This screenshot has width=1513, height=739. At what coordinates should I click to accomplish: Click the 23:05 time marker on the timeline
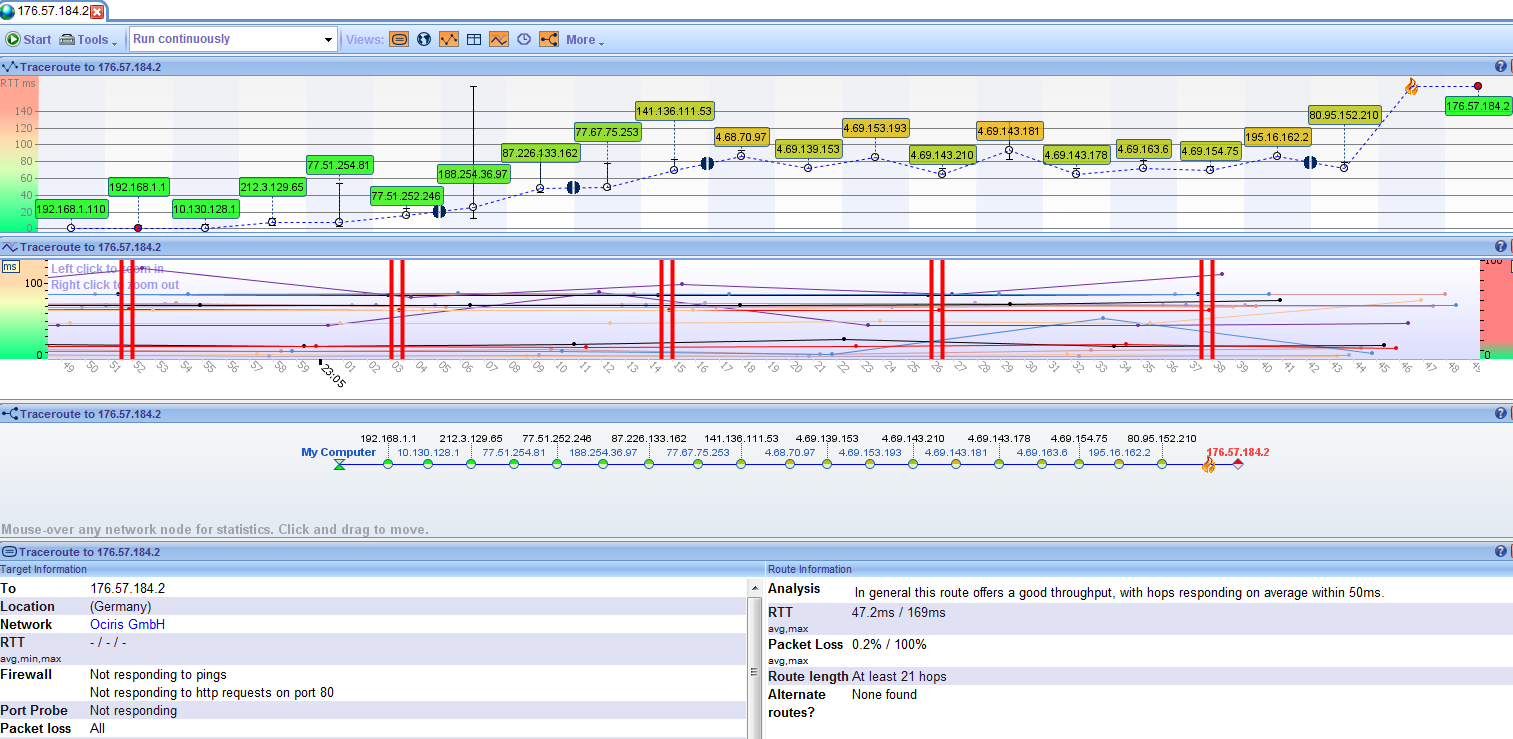click(x=331, y=375)
